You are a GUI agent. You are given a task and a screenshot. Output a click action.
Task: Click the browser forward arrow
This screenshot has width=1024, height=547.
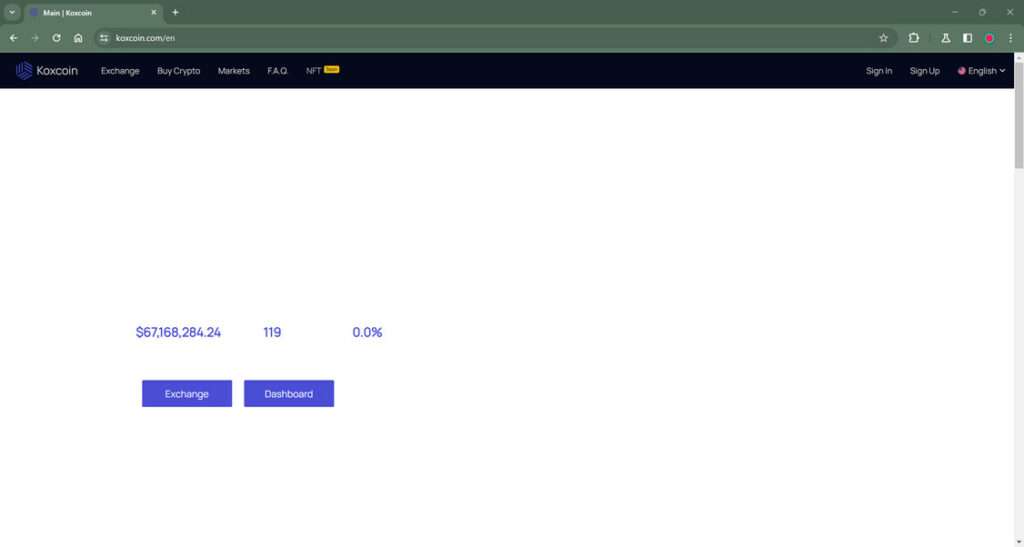tap(35, 38)
